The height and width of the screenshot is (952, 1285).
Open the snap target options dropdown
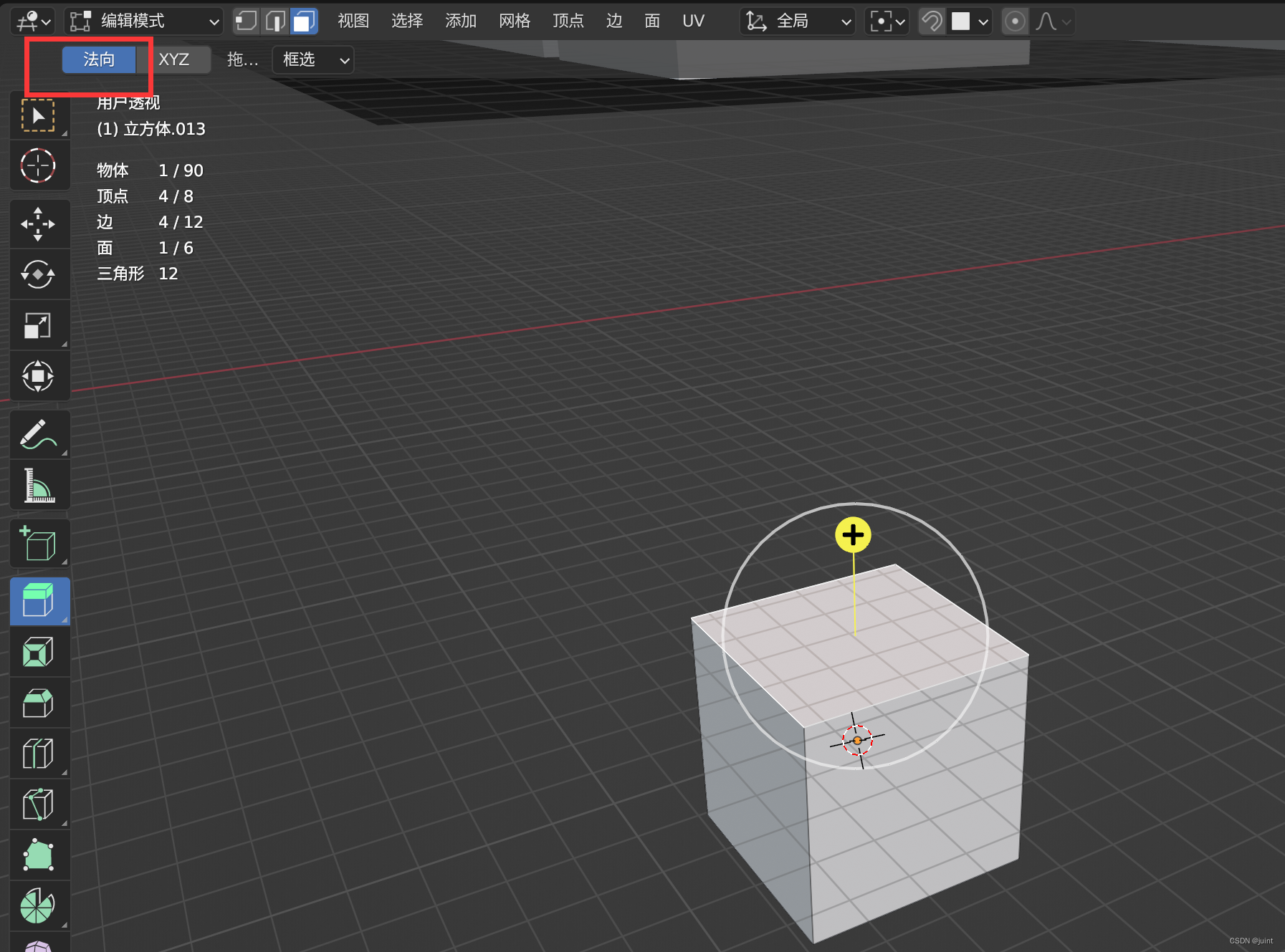[x=970, y=21]
